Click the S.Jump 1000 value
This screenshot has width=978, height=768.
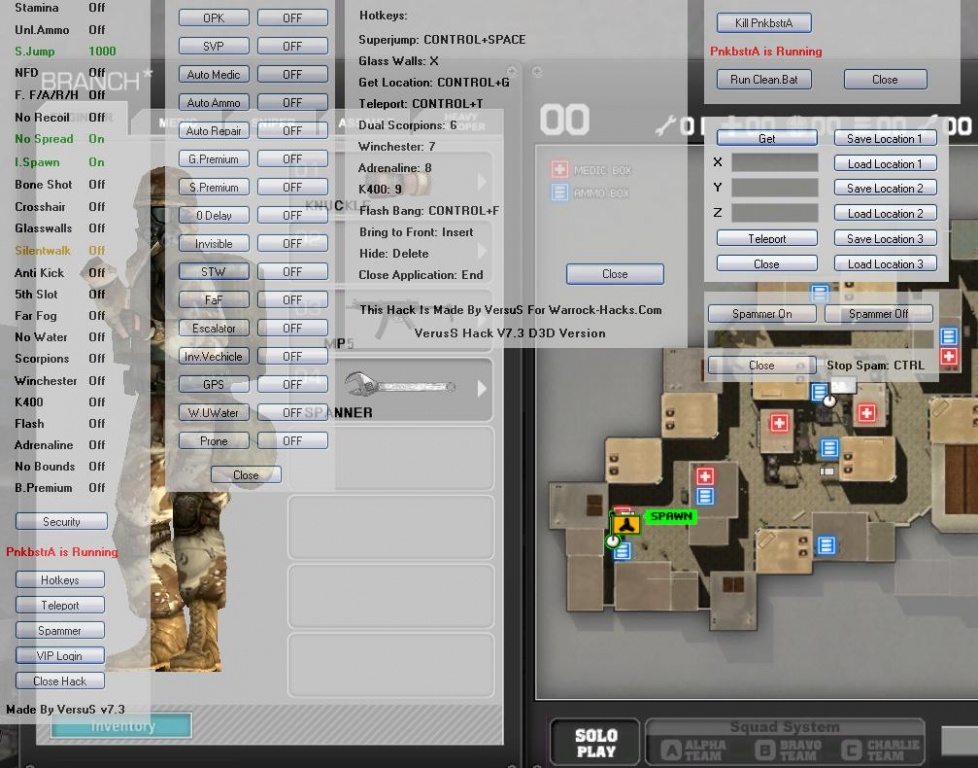tap(102, 51)
